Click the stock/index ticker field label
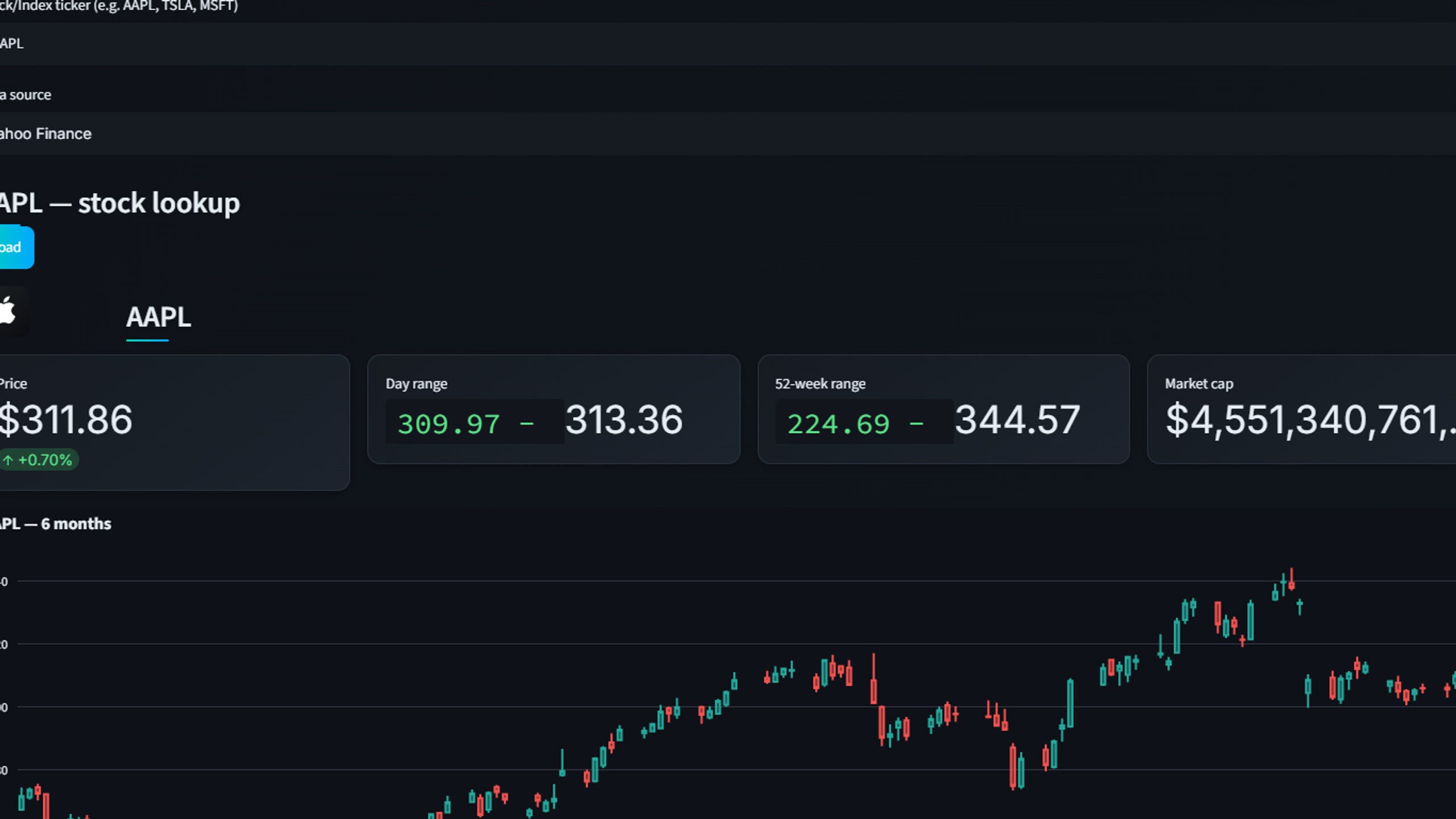 (x=119, y=6)
